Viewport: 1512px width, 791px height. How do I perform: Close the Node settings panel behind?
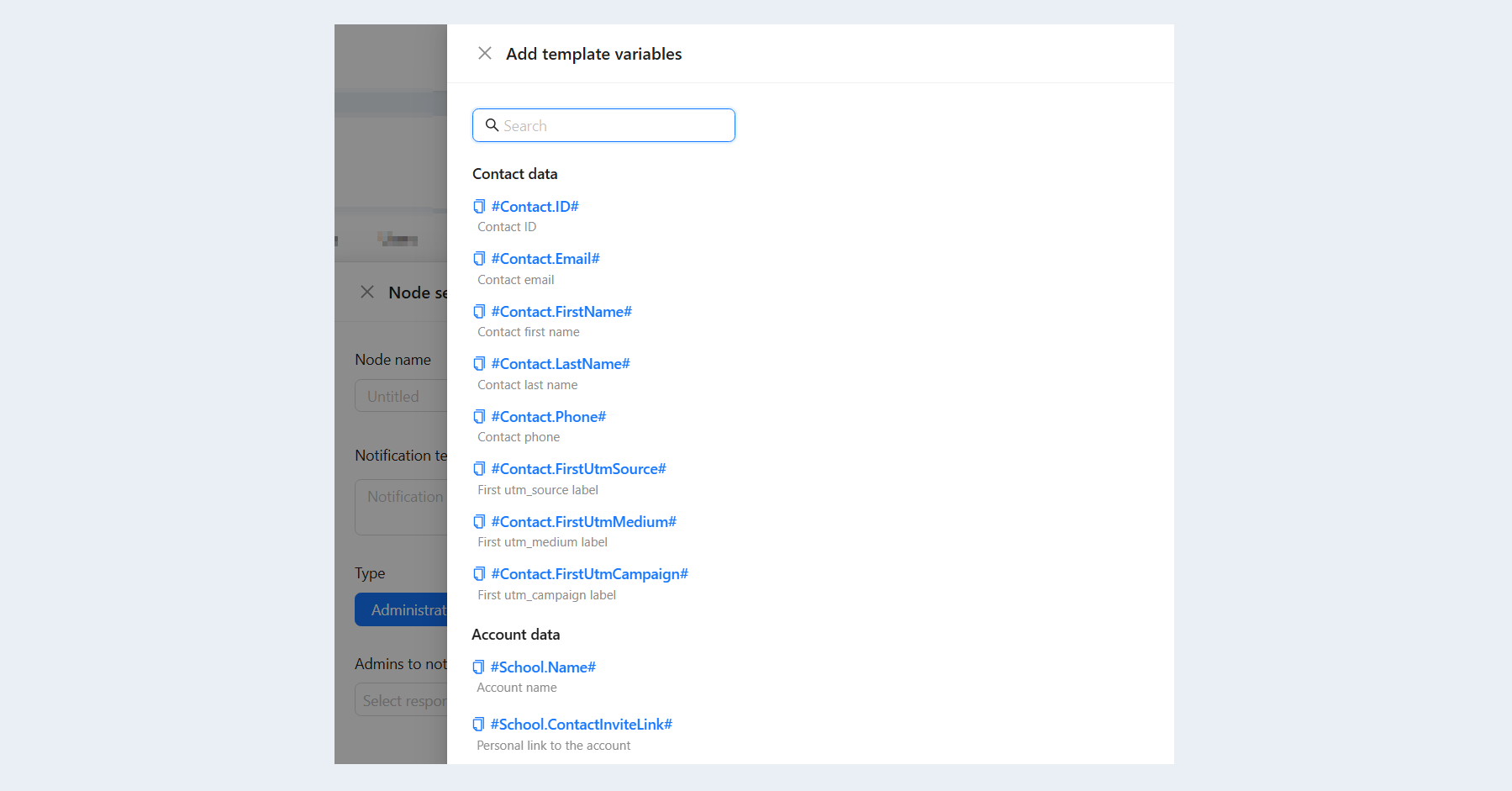pos(367,293)
